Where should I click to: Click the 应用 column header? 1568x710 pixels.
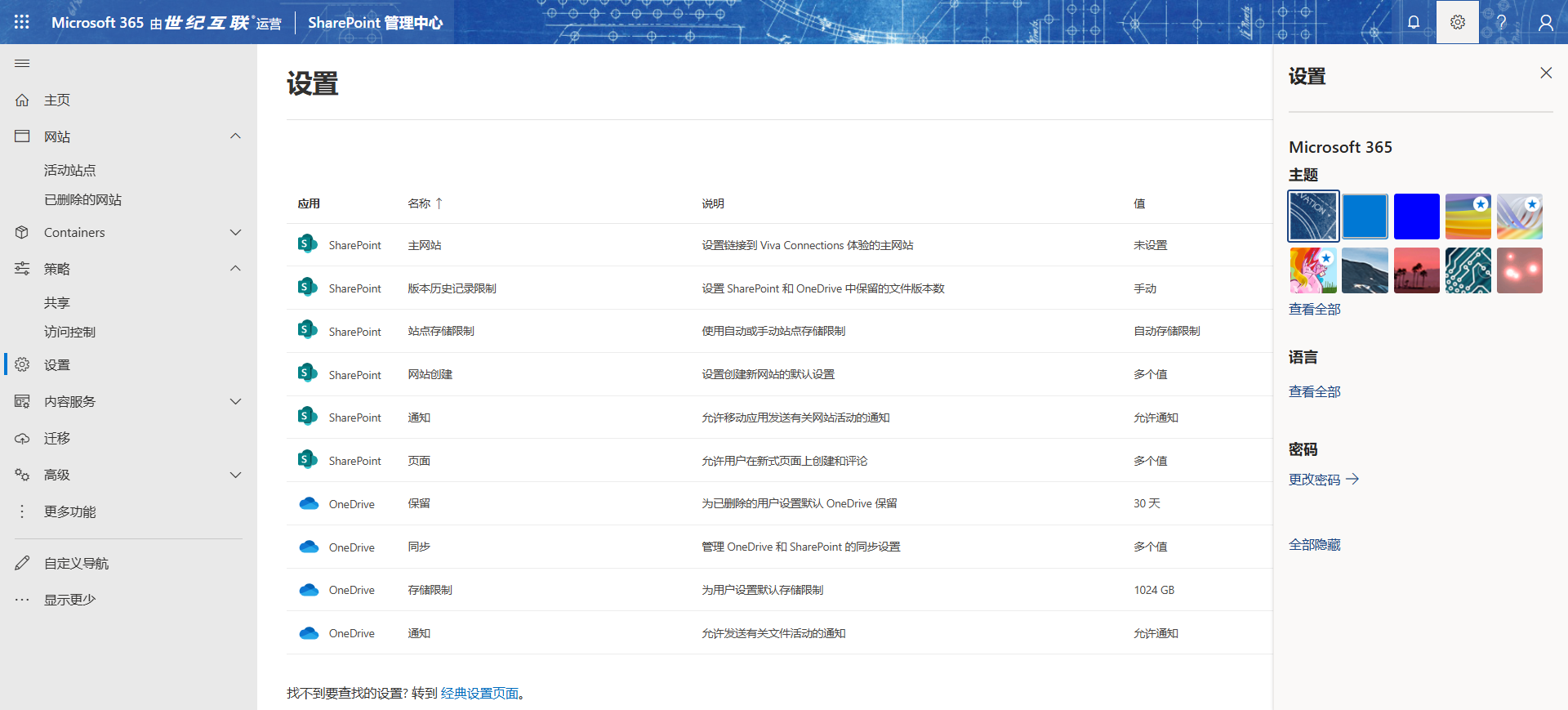[x=309, y=203]
